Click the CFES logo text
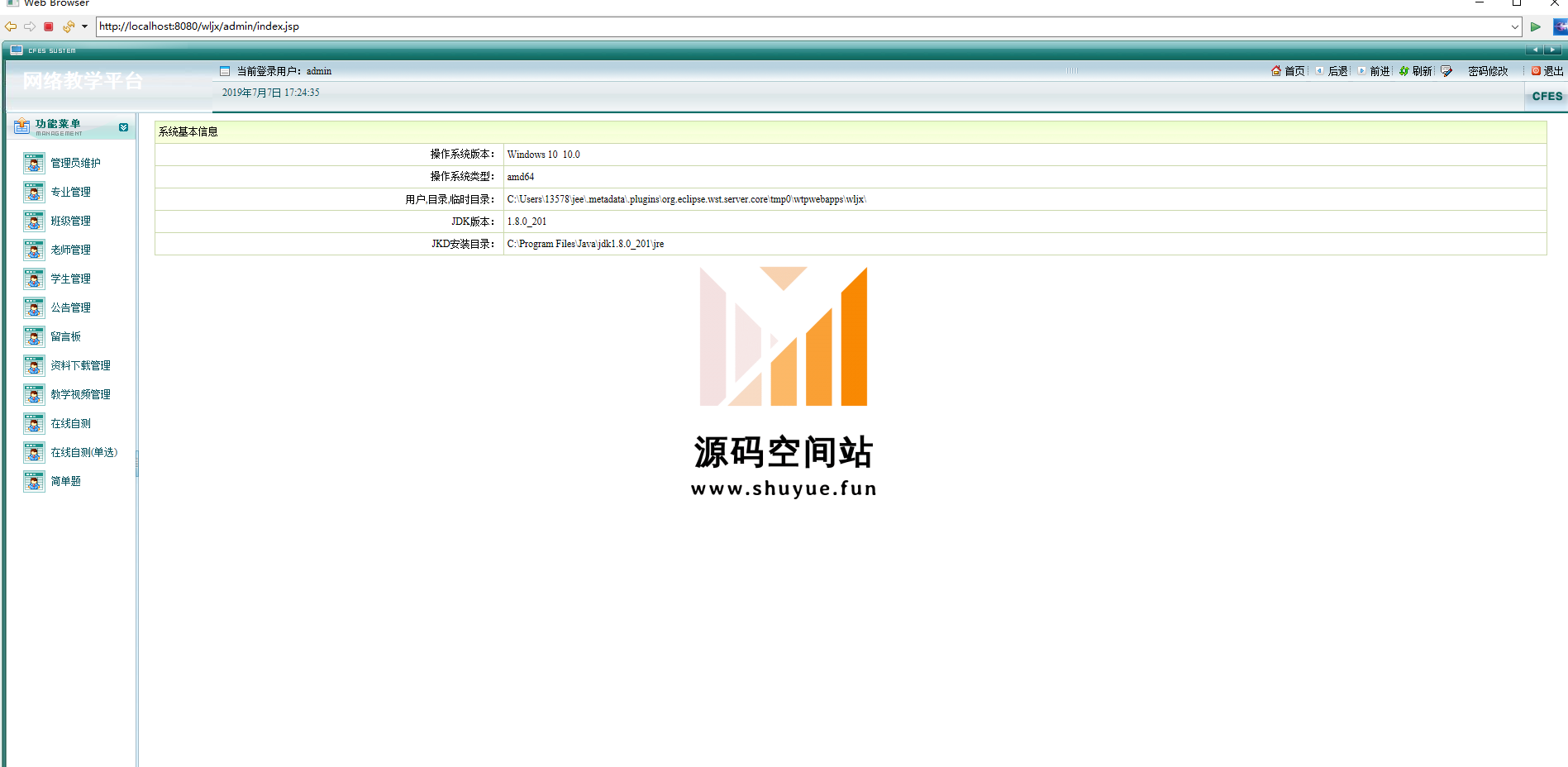Image resolution: width=1568 pixels, height=767 pixels. 1547,96
